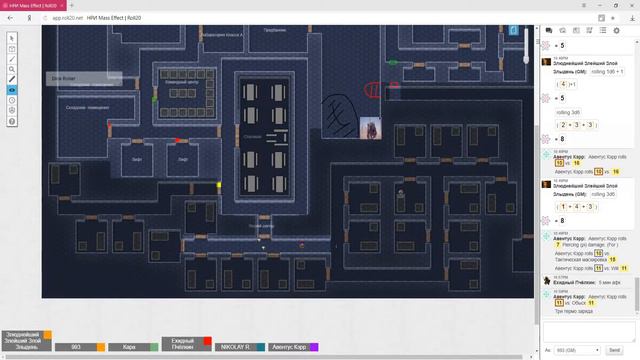Select the Авентус Карр player name
The height and width of the screenshot is (360, 640).
289,347
